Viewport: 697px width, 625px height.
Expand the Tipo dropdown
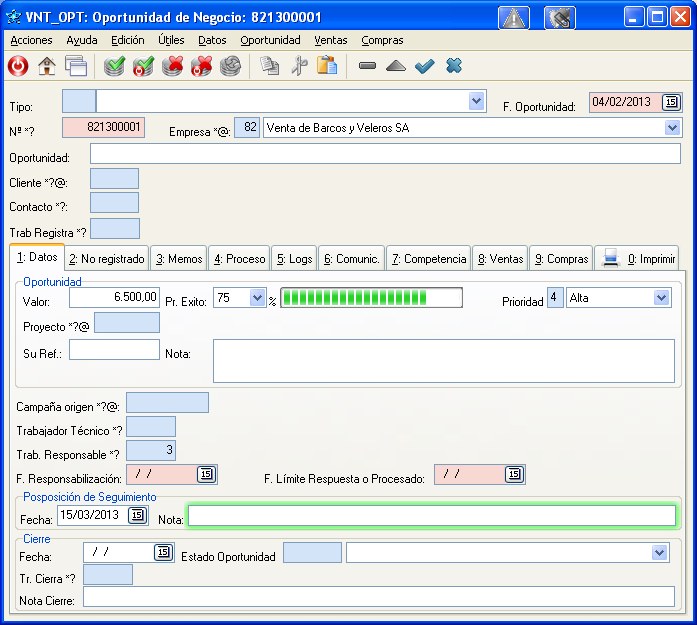477,101
